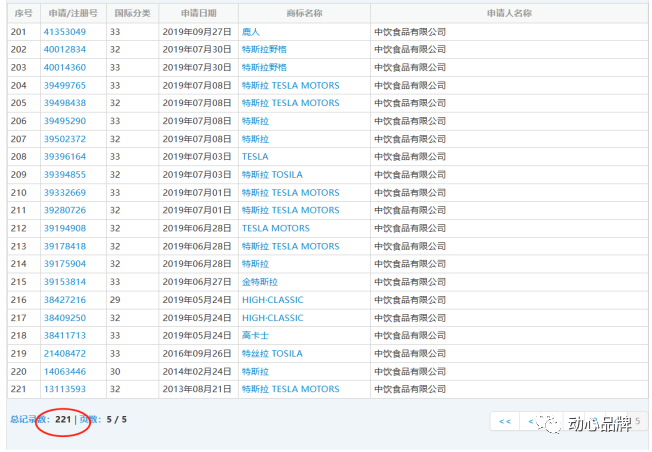Open application number 39175904
Image resolution: width=652 pixels, height=452 pixels.
[x=65, y=264]
